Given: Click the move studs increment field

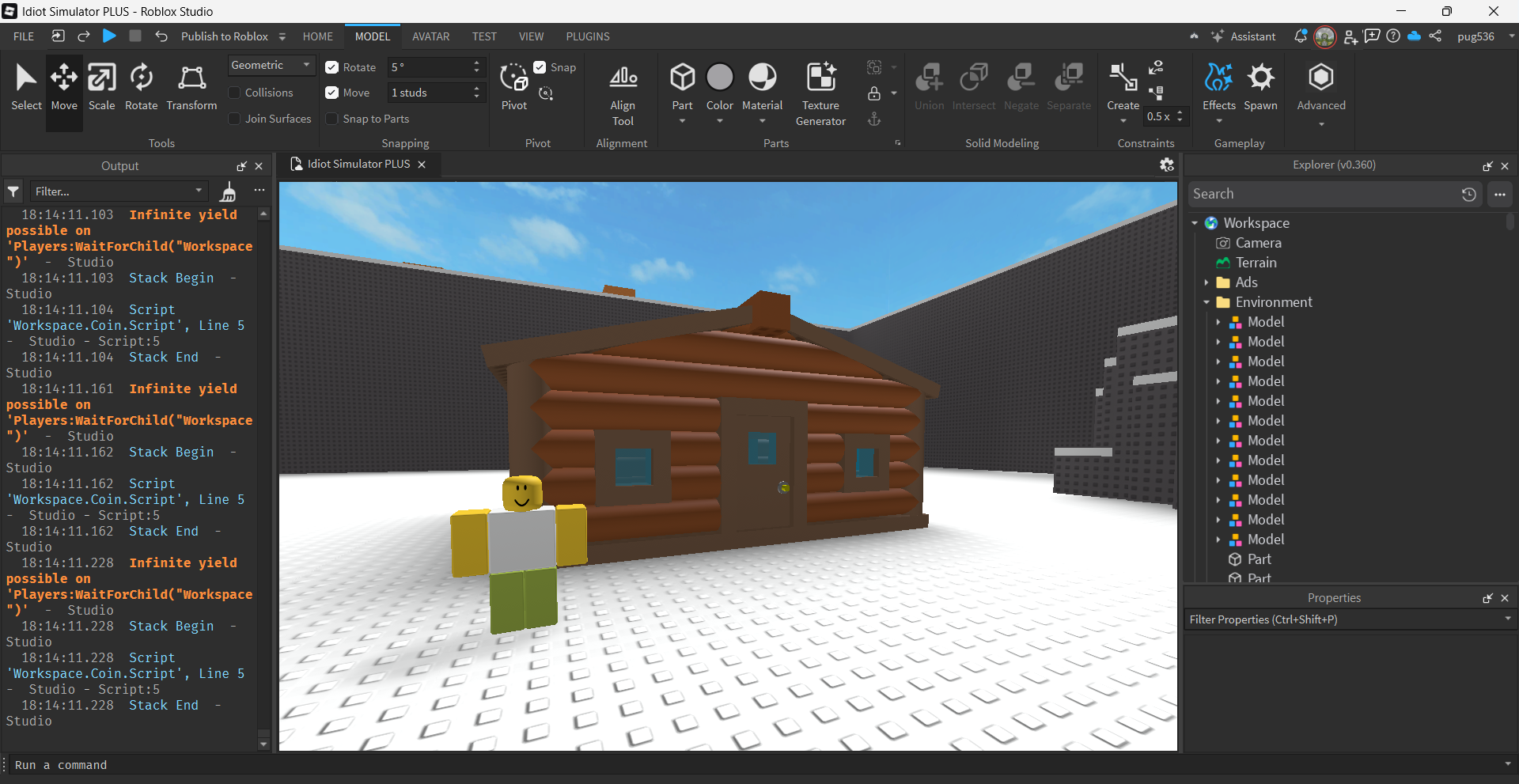Looking at the screenshot, I should click(x=427, y=93).
